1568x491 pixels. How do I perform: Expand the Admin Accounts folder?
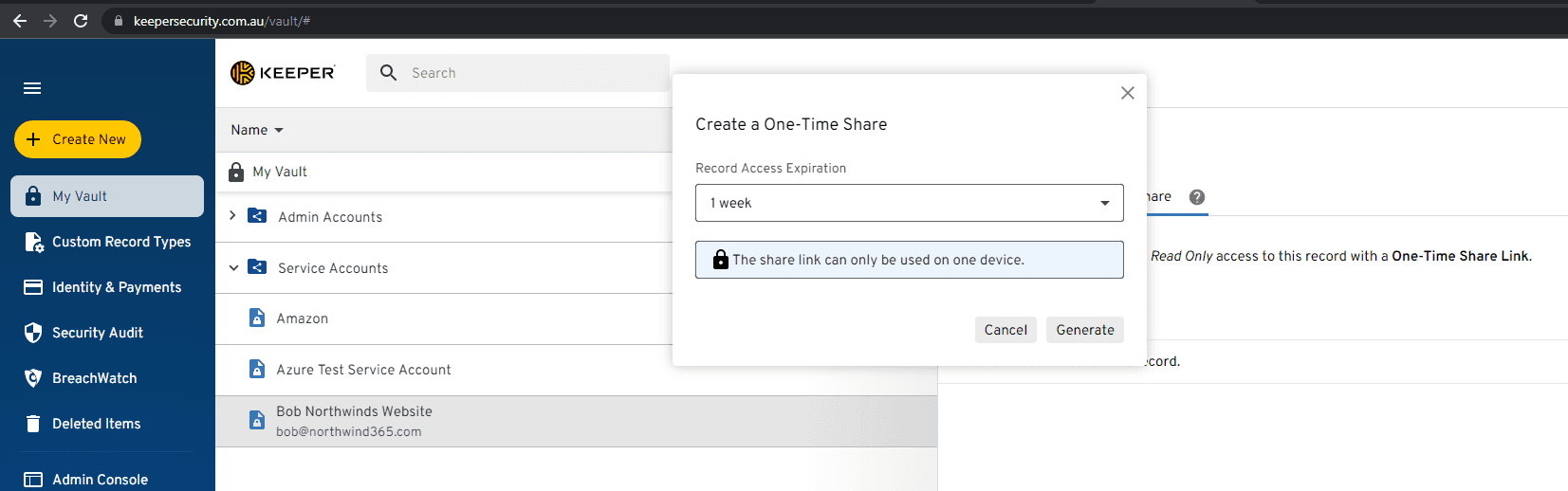pyautogui.click(x=232, y=216)
